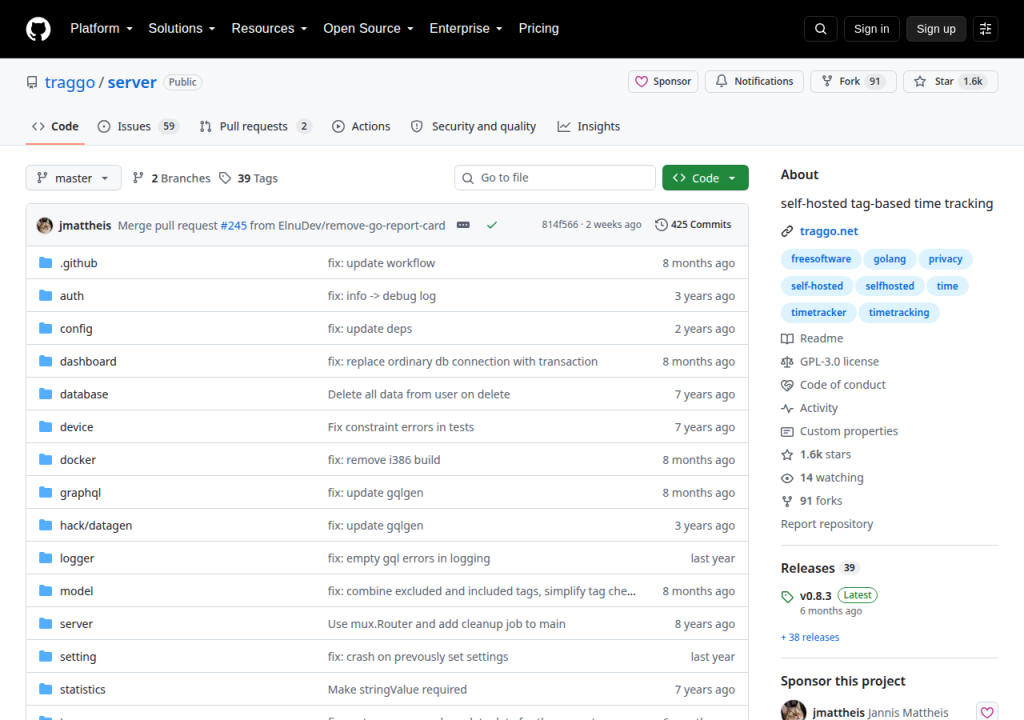Open the 91 forks link
This screenshot has width=1024, height=720.
pos(821,501)
